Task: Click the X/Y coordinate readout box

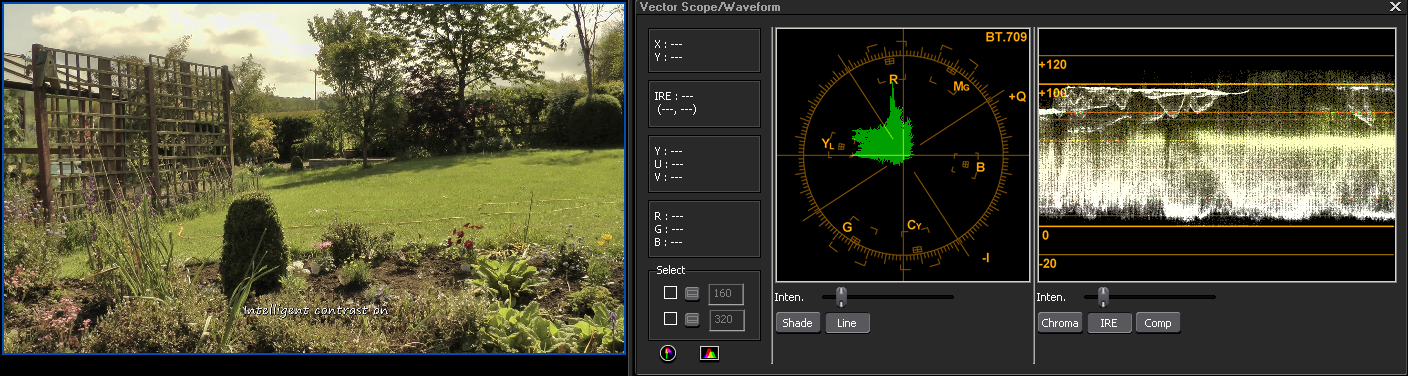Action: (x=704, y=50)
